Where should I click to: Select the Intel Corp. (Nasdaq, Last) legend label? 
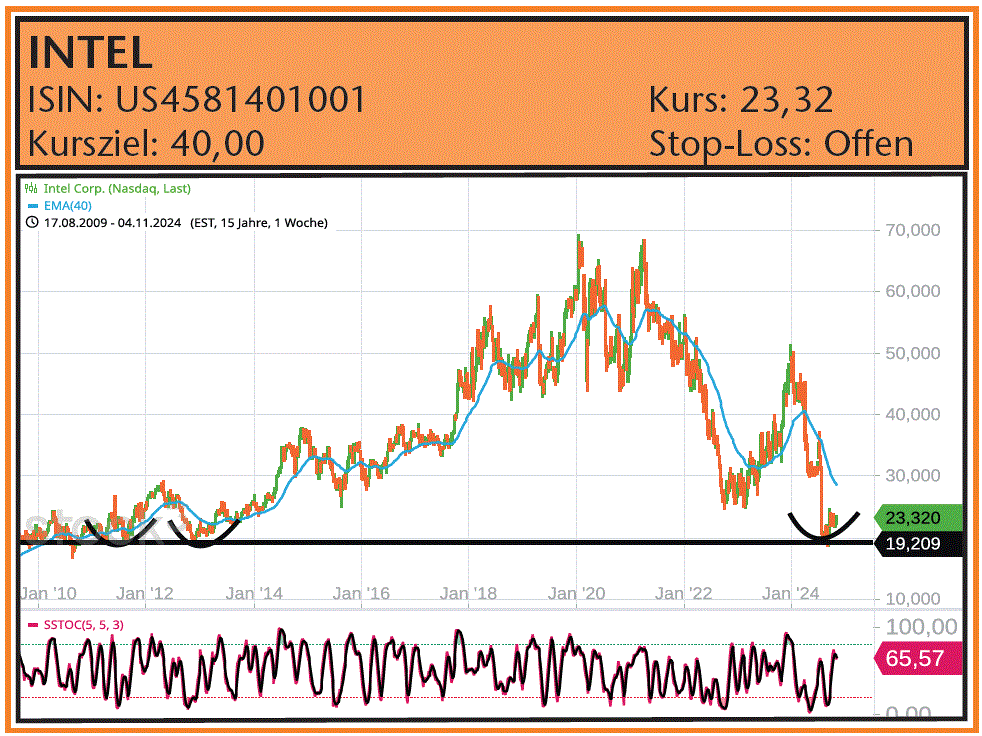pos(116,188)
